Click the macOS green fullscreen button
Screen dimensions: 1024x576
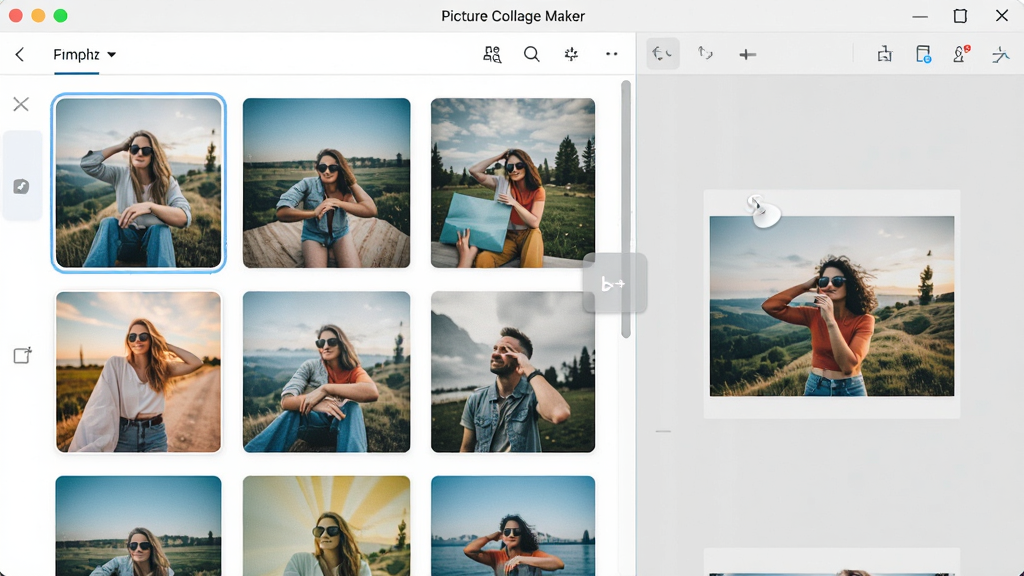coord(60,16)
